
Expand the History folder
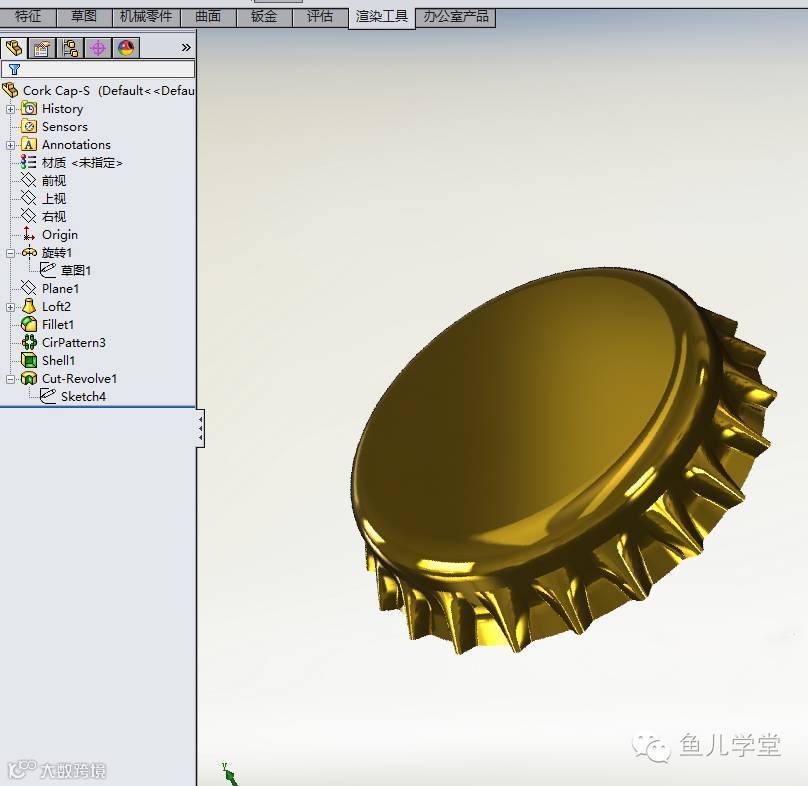coord(10,109)
